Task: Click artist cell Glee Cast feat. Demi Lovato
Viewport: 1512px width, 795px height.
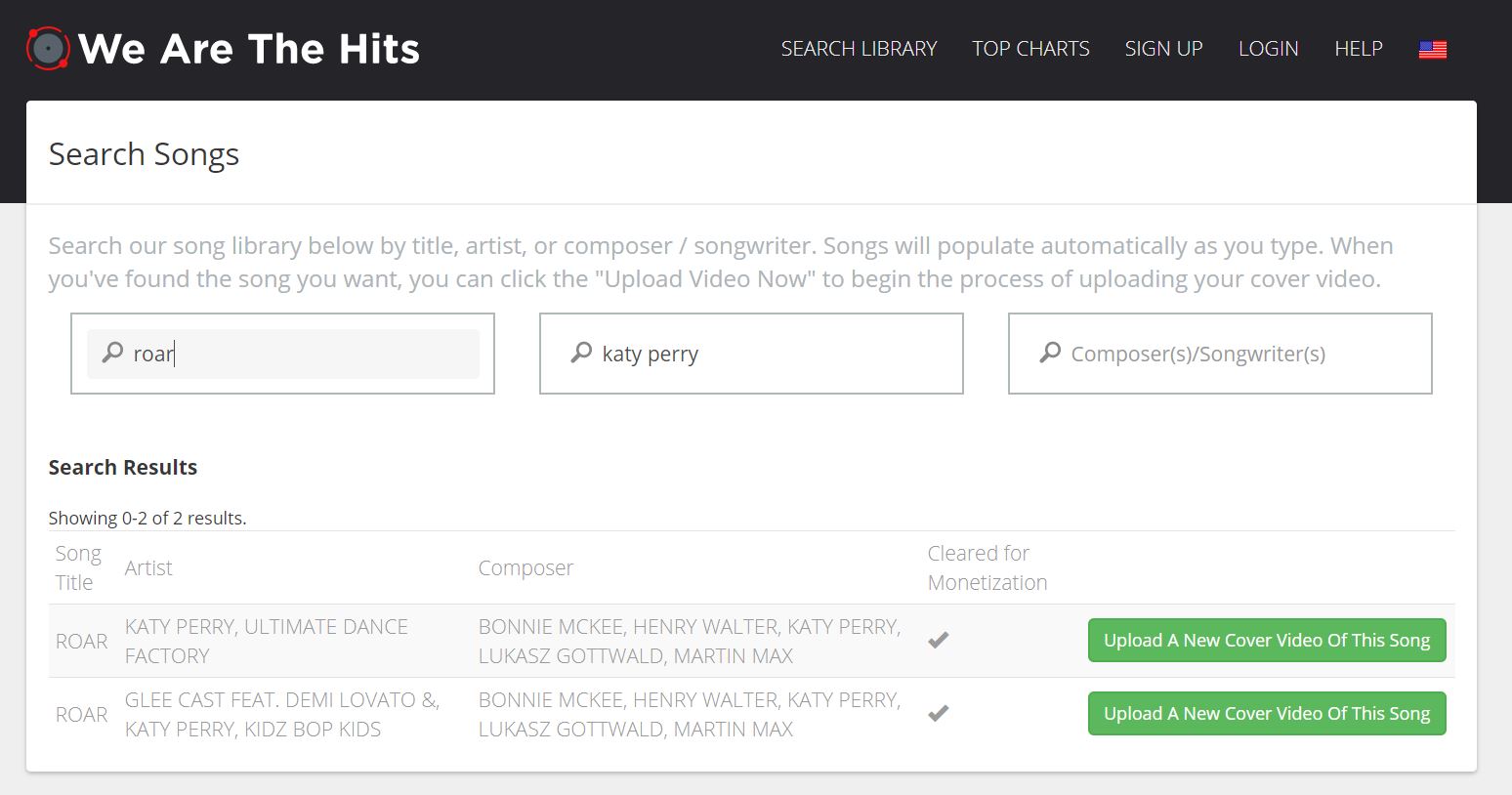Action: 282,714
